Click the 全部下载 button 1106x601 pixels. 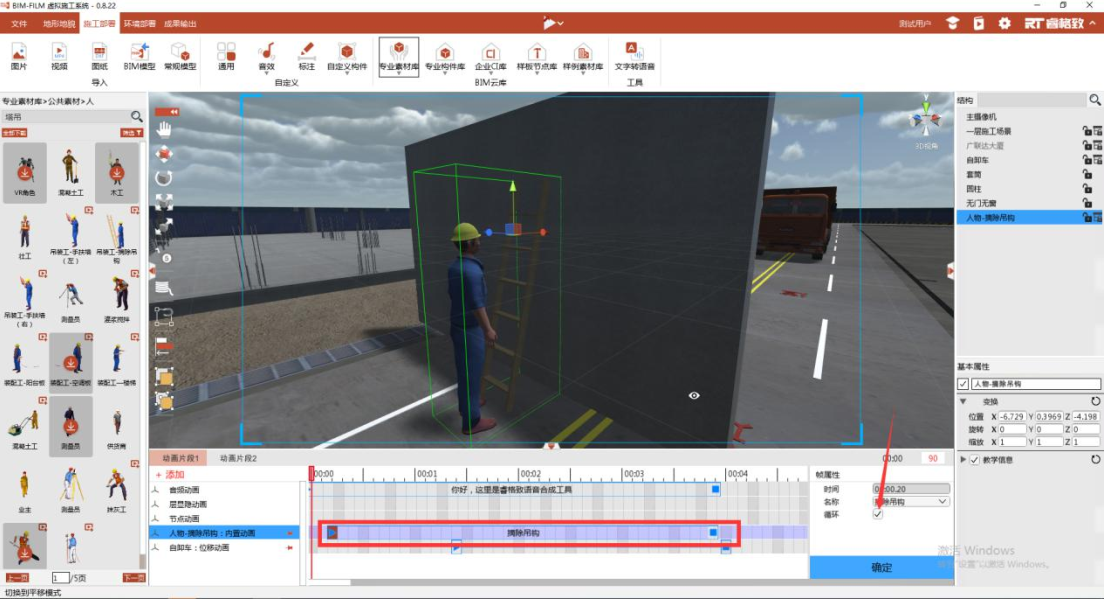[x=15, y=133]
